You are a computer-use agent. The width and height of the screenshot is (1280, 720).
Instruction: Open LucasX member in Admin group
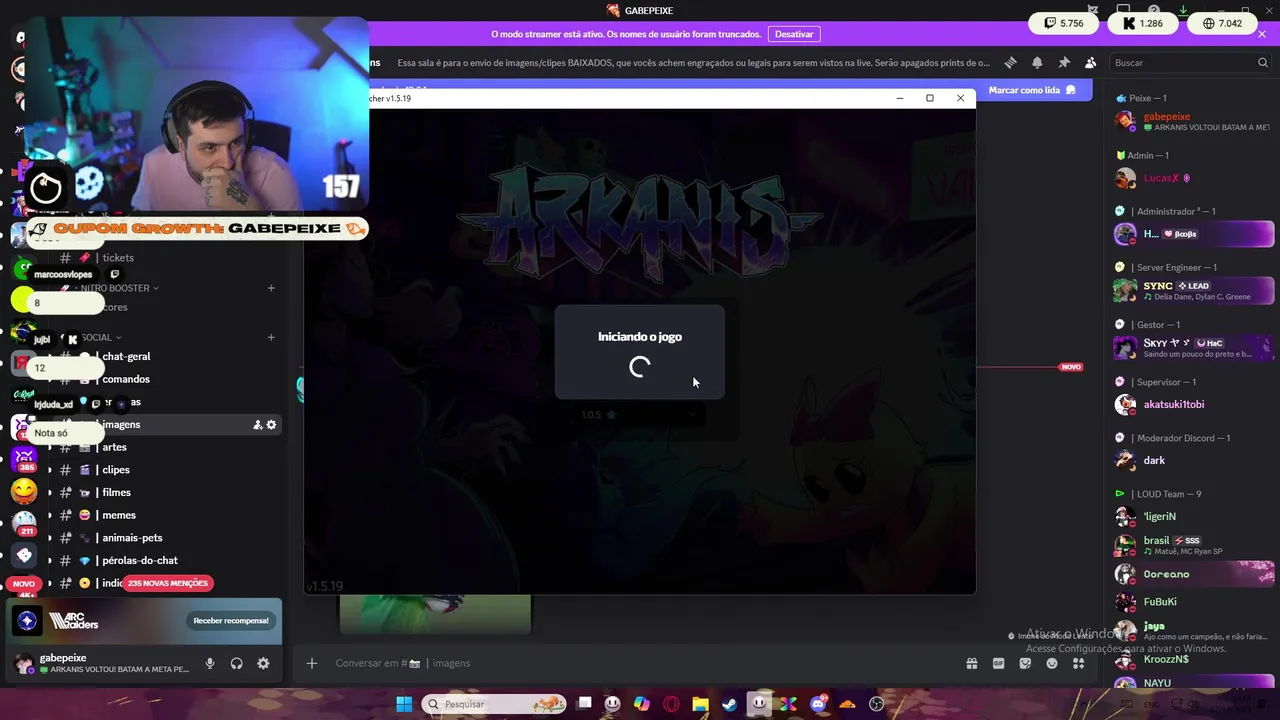point(1193,178)
